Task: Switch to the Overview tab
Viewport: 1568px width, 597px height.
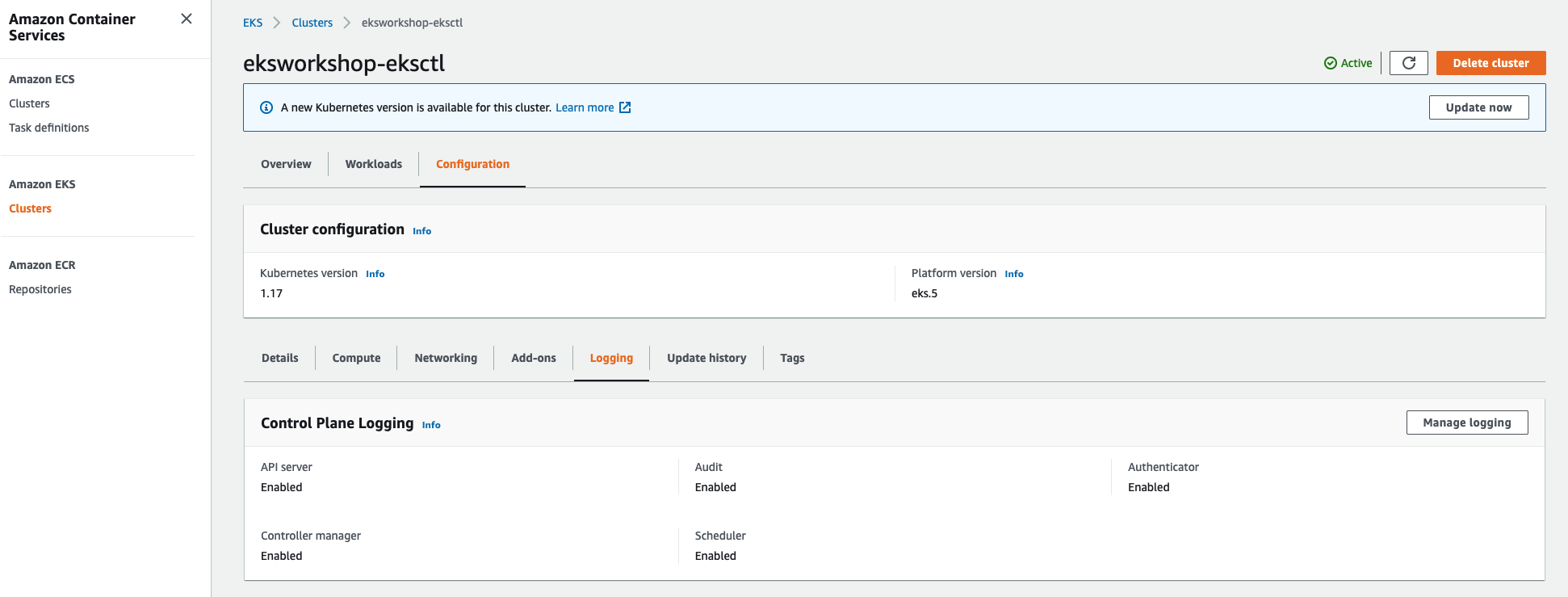Action: pyautogui.click(x=286, y=164)
